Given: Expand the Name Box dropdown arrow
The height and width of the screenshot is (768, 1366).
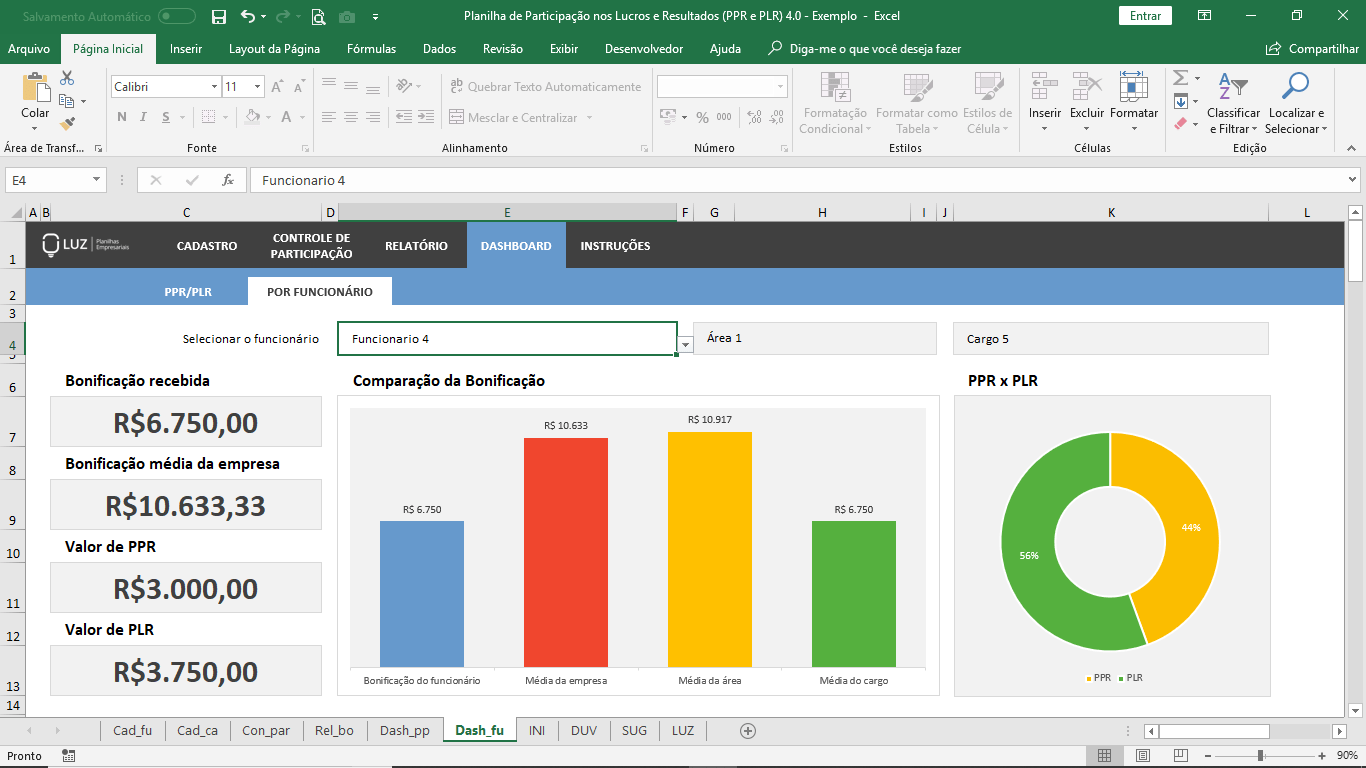Looking at the screenshot, I should 97,180.
